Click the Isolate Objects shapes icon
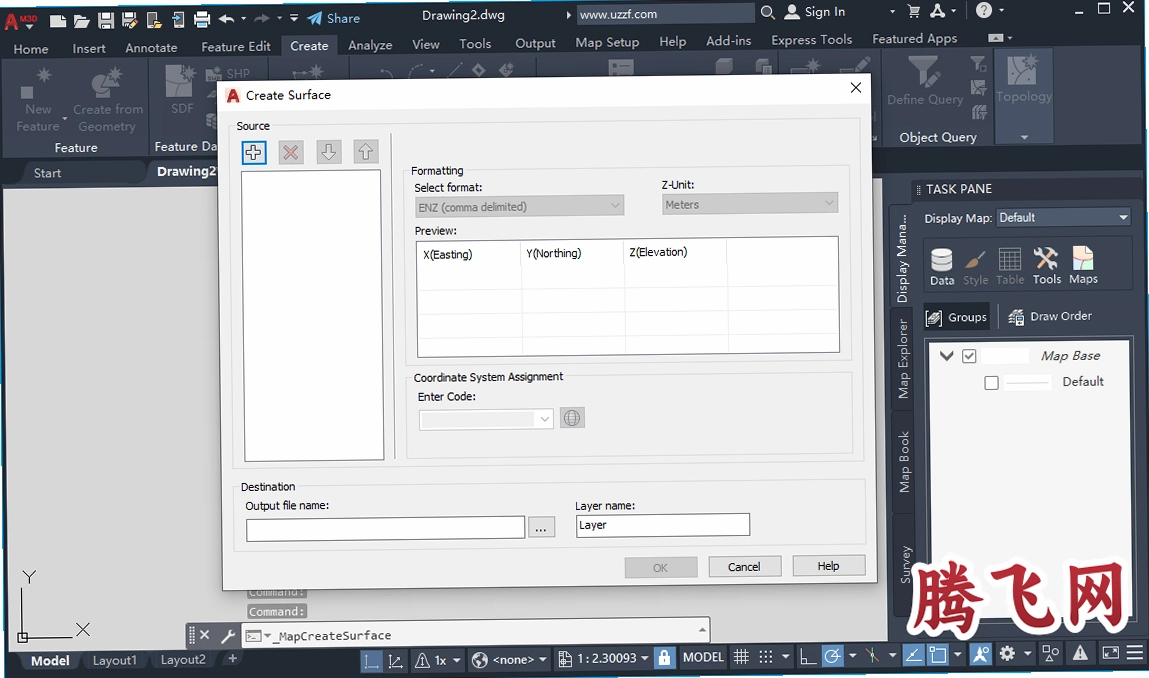This screenshot has height=678, width=1149. pyautogui.click(x=1051, y=653)
